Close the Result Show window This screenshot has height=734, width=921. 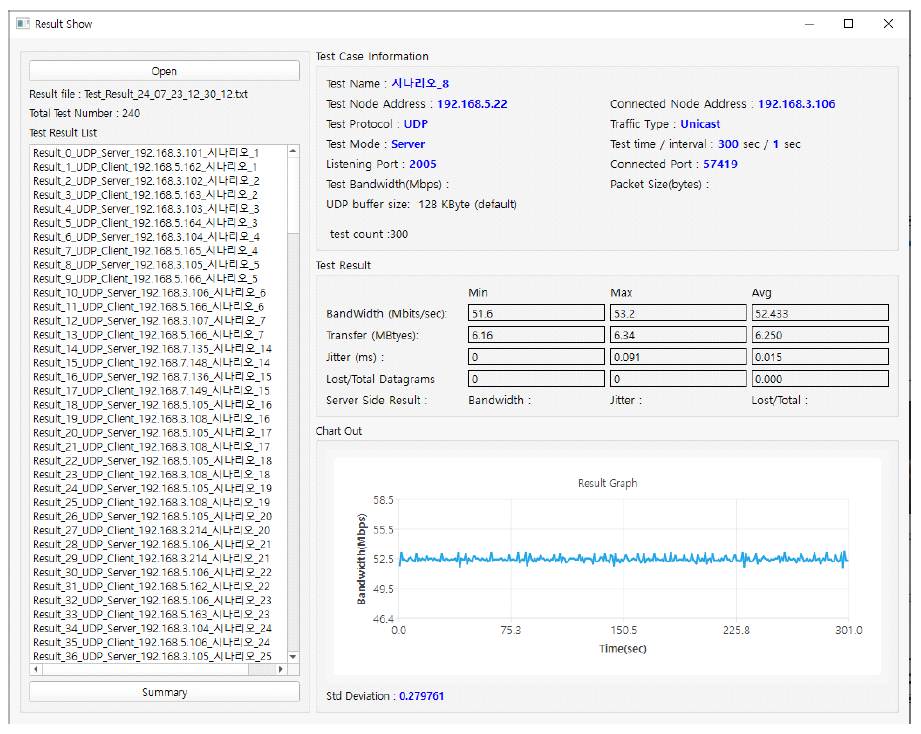point(888,24)
